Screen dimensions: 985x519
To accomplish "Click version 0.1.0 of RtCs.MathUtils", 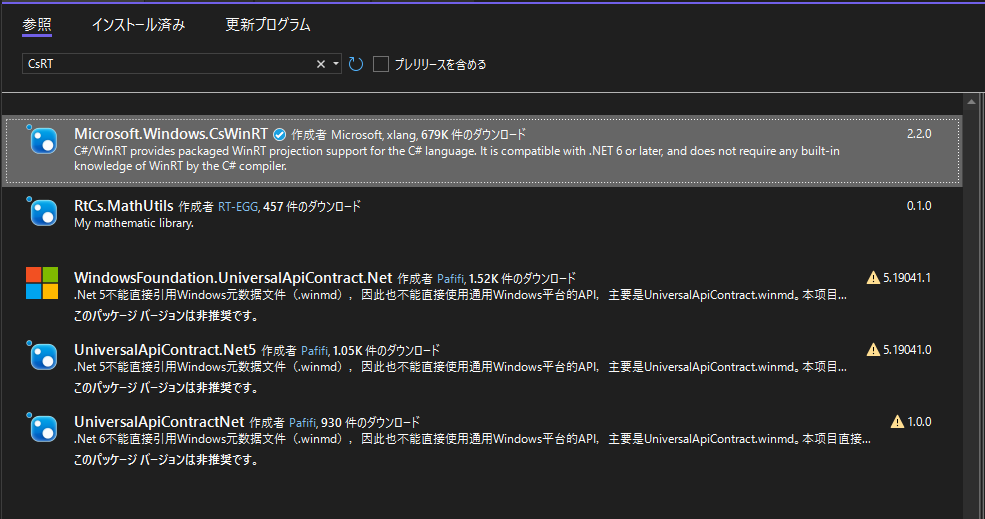I will (919, 205).
